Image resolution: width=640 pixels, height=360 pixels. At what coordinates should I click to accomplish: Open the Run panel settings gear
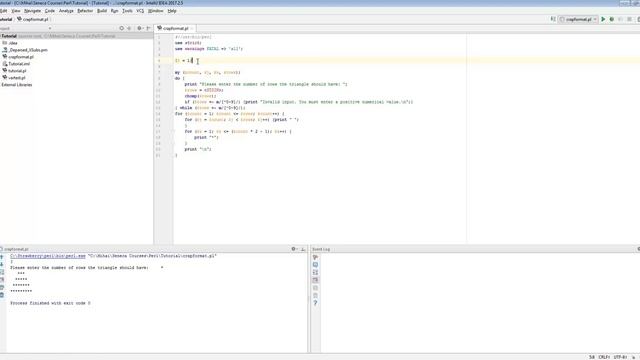(294, 249)
